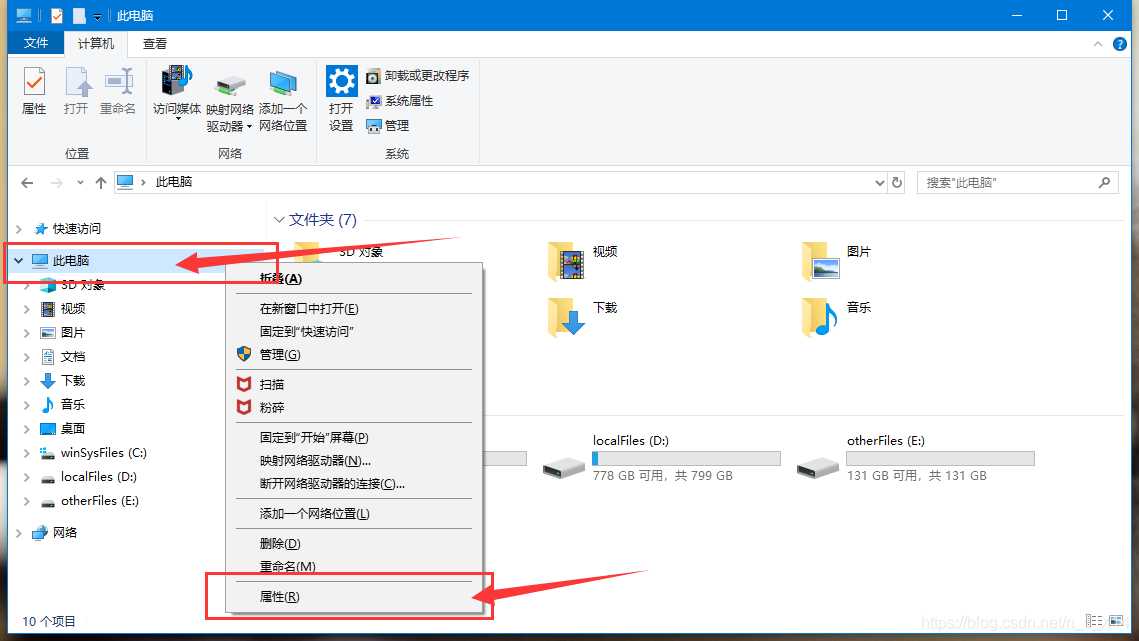Switch to details view icon in status bar
Viewport: 1139px width, 641px height.
click(1093, 621)
